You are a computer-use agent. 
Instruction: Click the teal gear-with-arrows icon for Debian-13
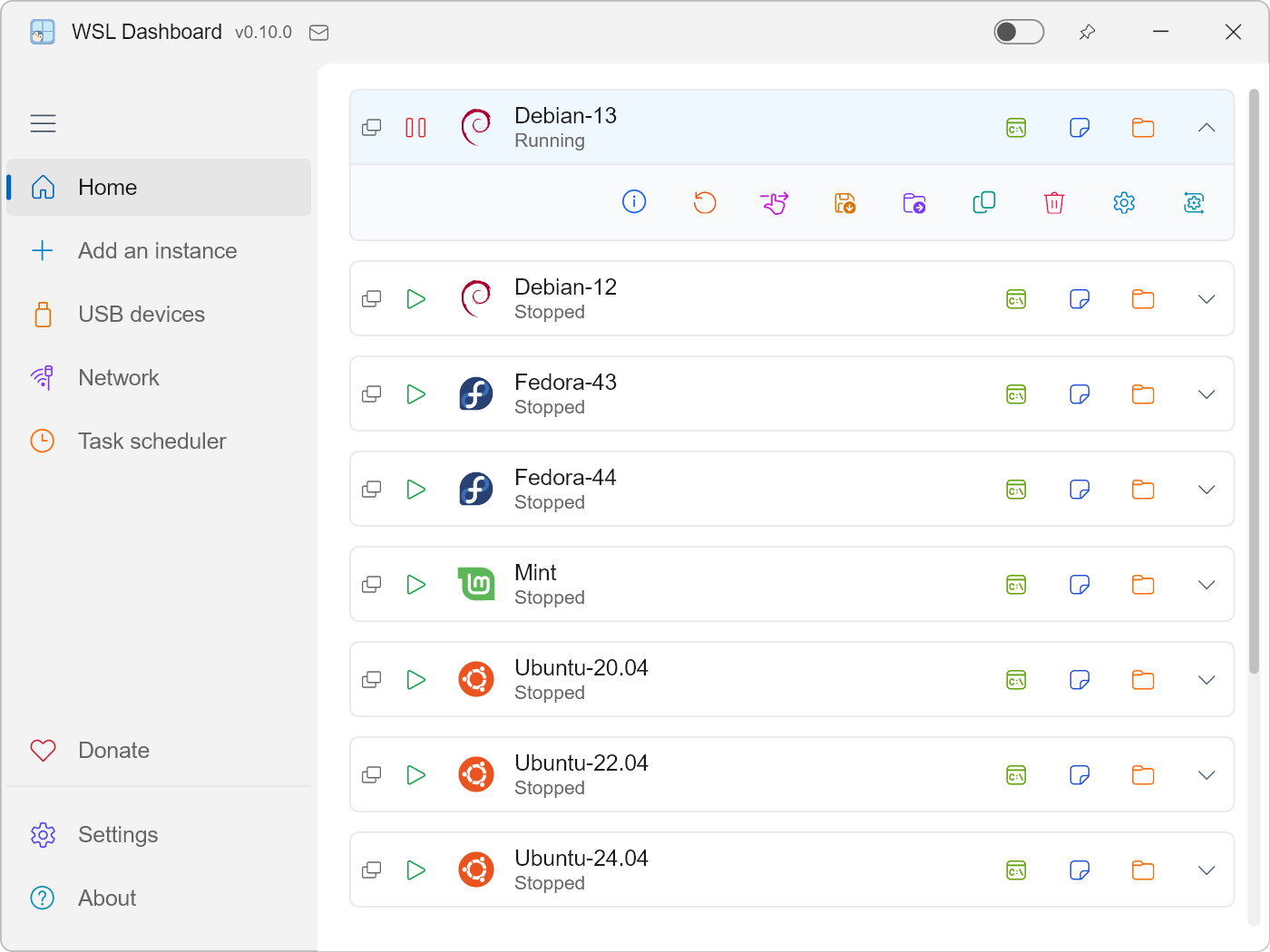coord(1194,202)
